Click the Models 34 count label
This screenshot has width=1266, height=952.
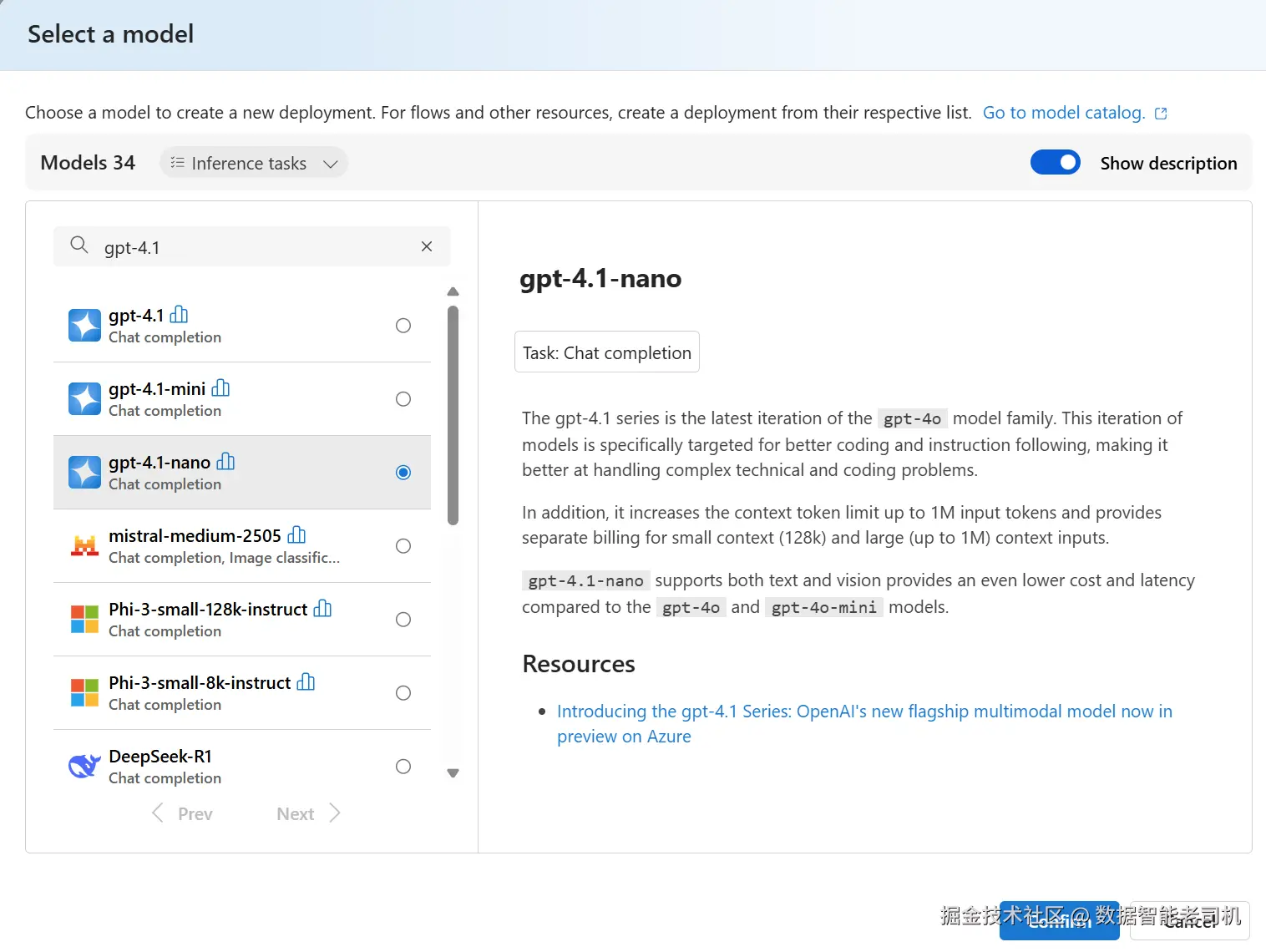(88, 163)
